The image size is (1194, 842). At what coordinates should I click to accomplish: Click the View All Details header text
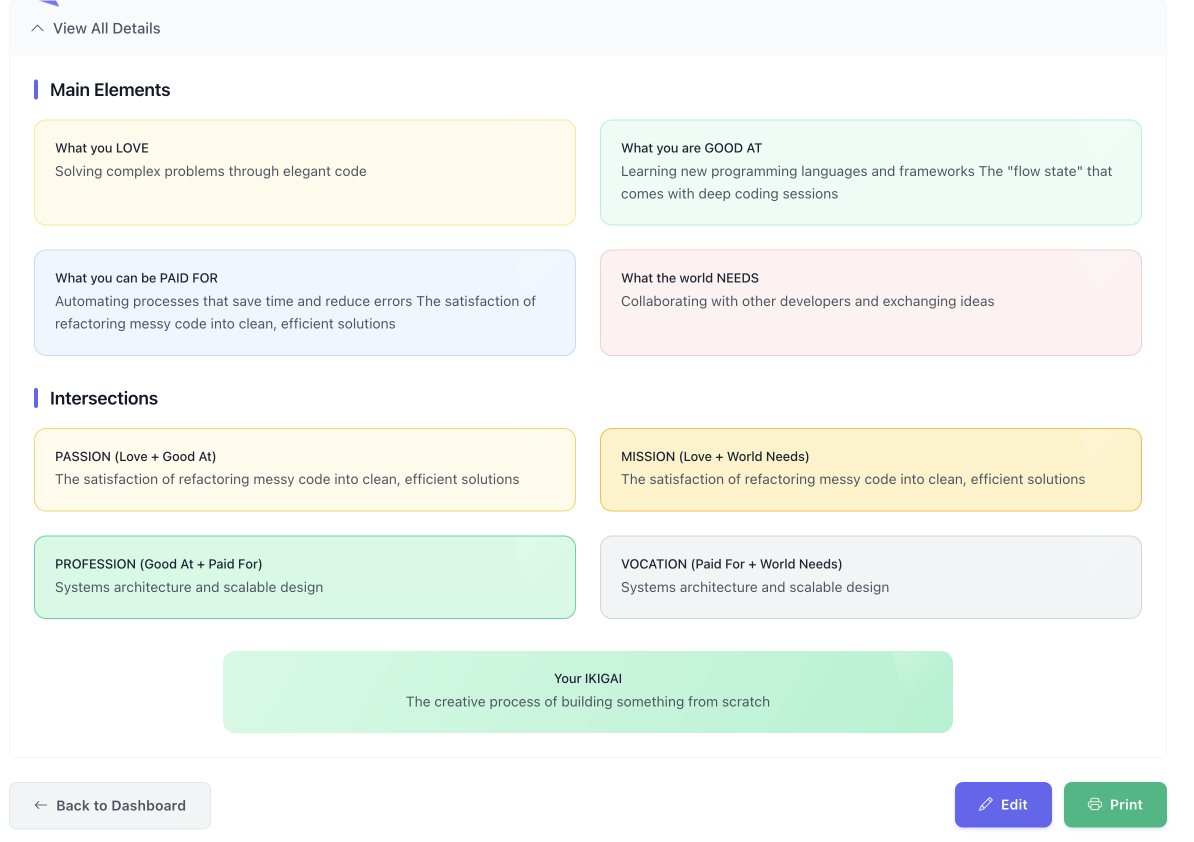coord(106,28)
